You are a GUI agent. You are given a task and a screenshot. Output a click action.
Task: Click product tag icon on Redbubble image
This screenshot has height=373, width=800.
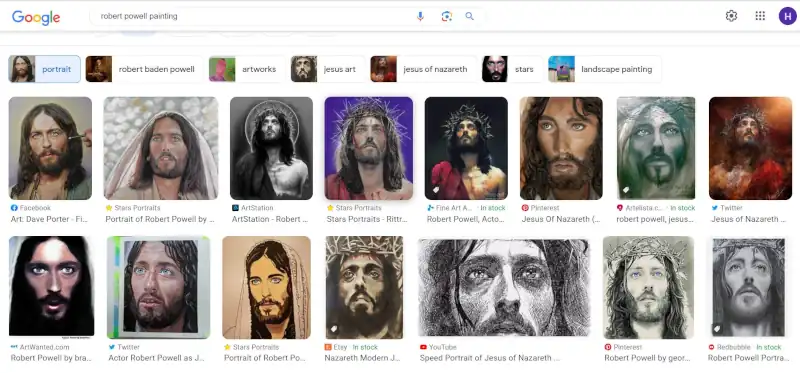point(717,329)
